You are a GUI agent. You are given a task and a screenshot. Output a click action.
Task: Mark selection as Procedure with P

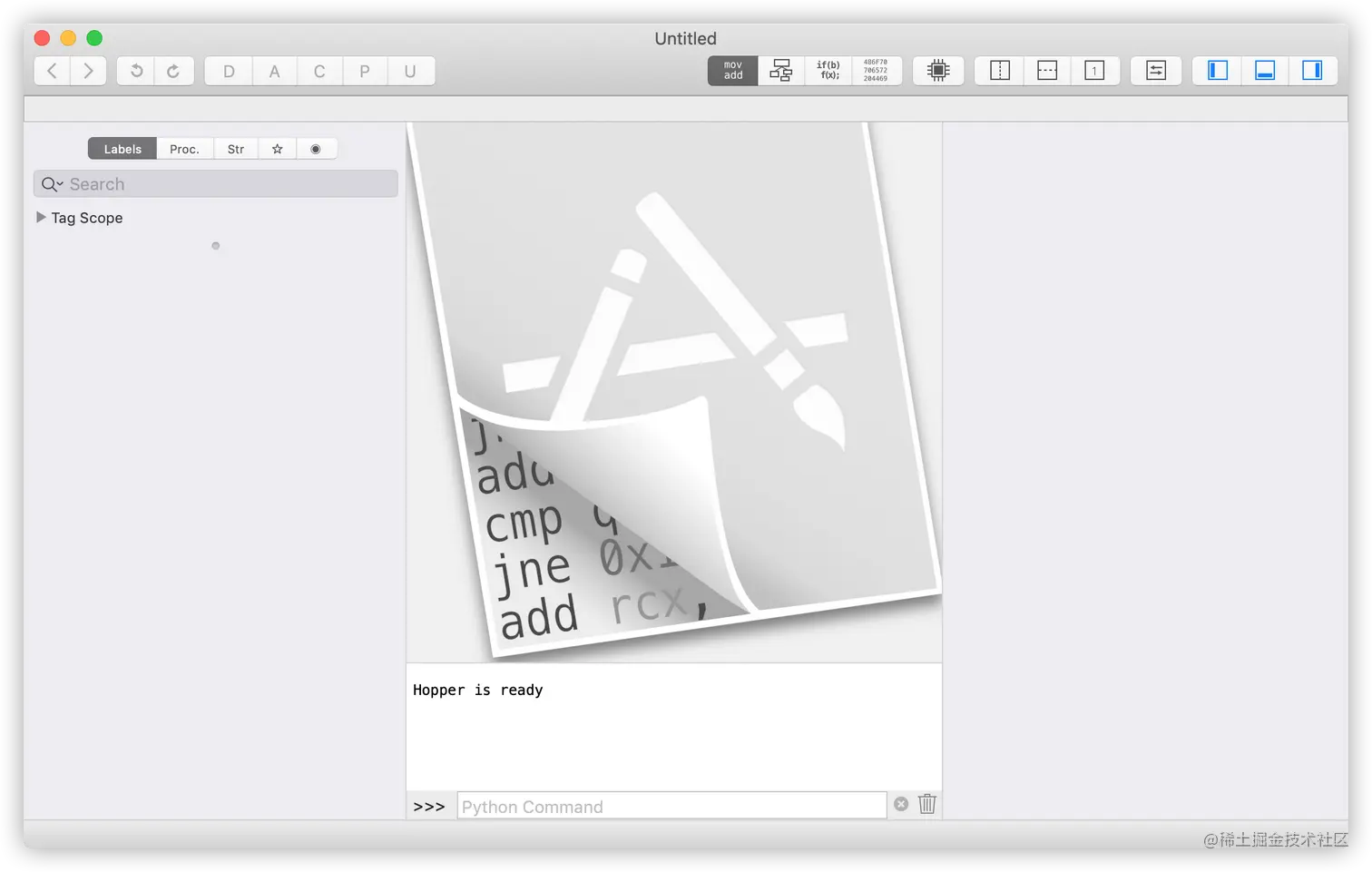tap(365, 71)
